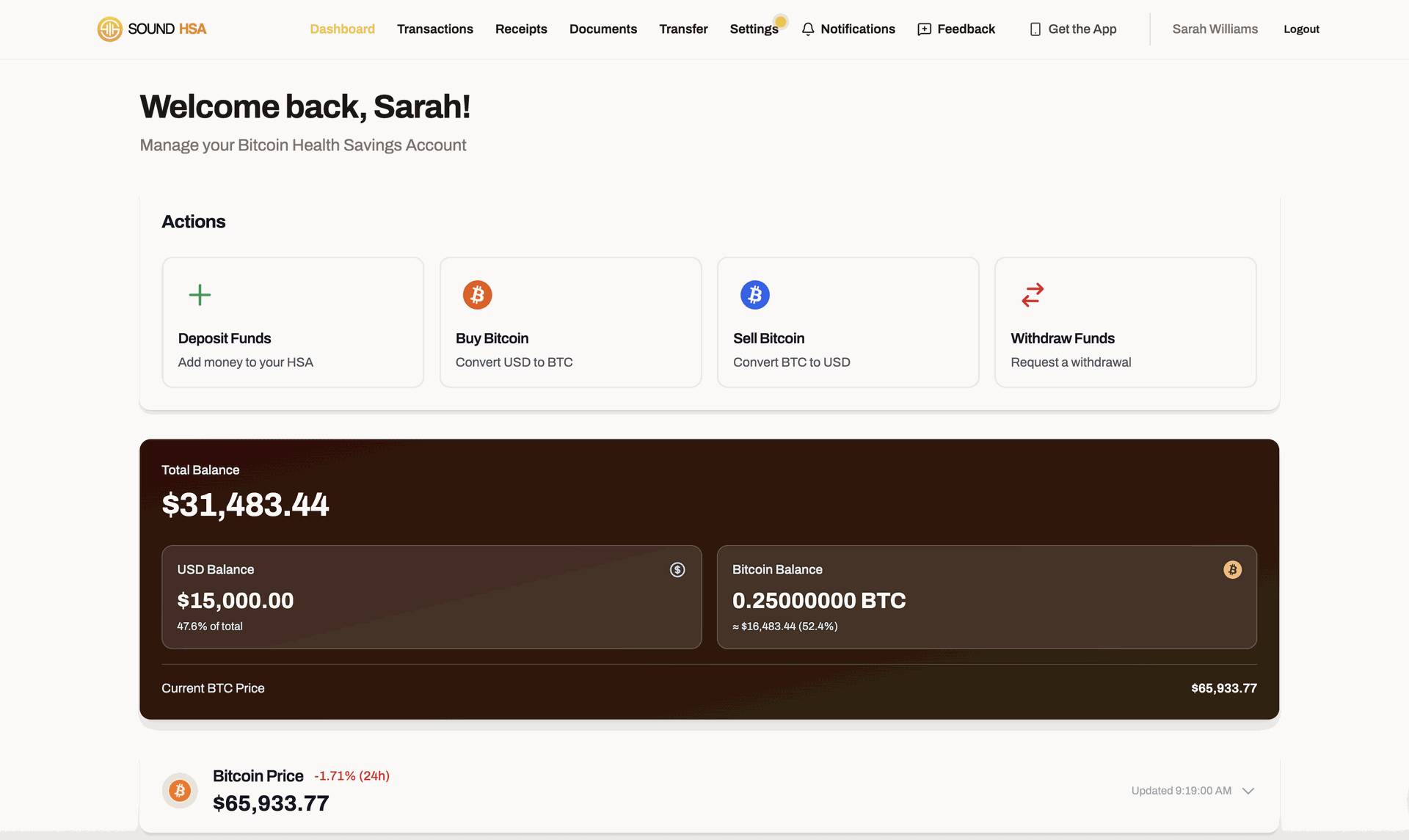
Task: Click the Bitcoin Price coin icon
Action: pyautogui.click(x=180, y=790)
